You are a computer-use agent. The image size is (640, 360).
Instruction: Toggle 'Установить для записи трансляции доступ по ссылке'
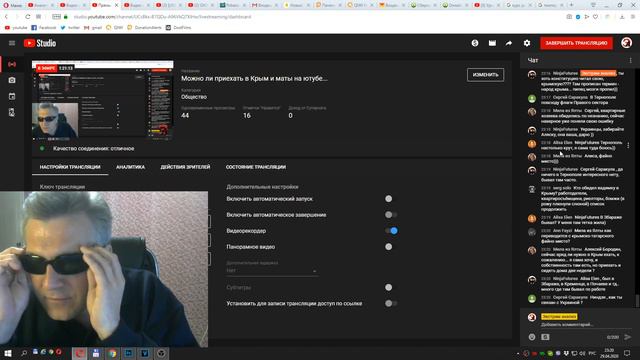point(391,304)
